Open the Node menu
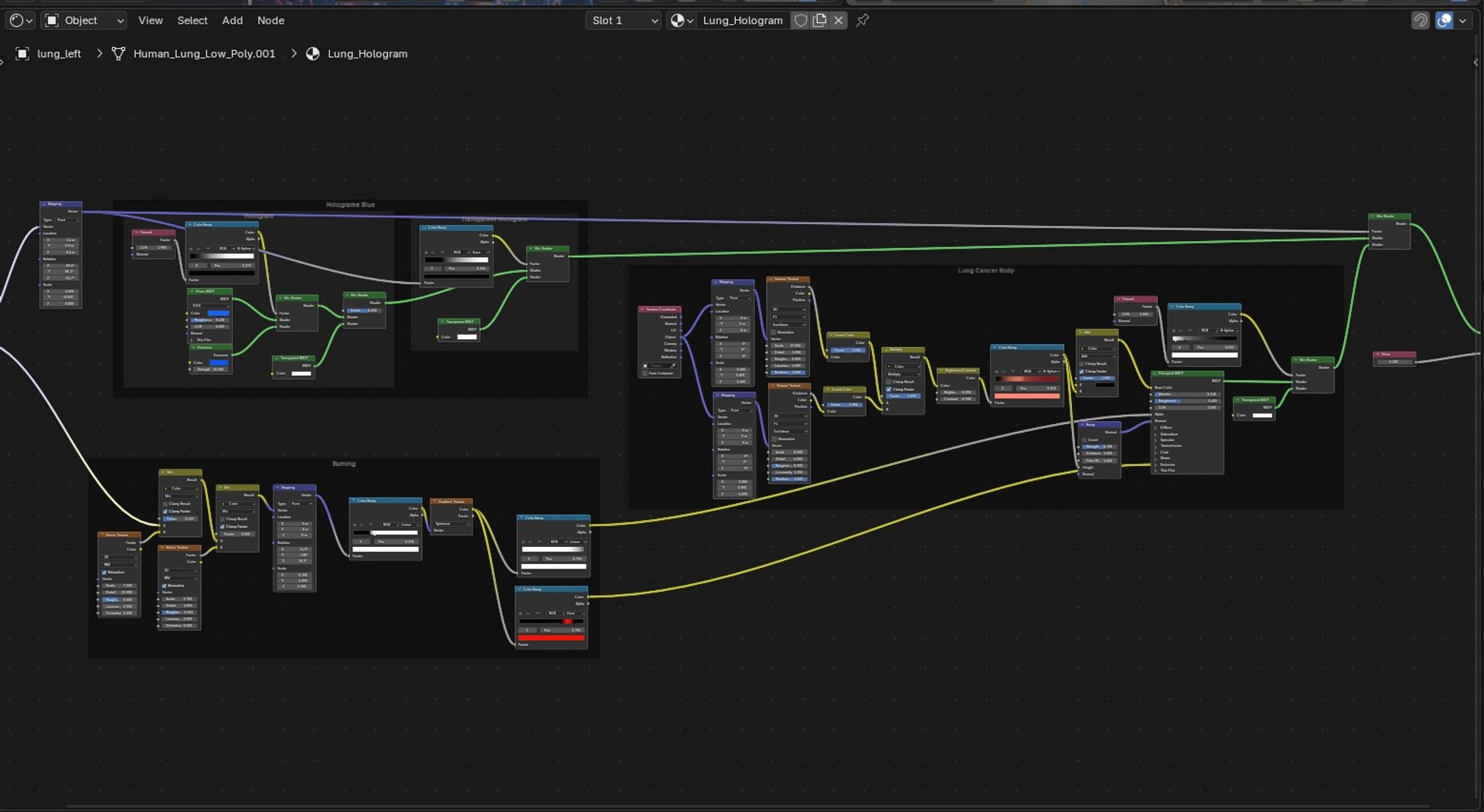Screen dimensions: 1484x812 271,20
